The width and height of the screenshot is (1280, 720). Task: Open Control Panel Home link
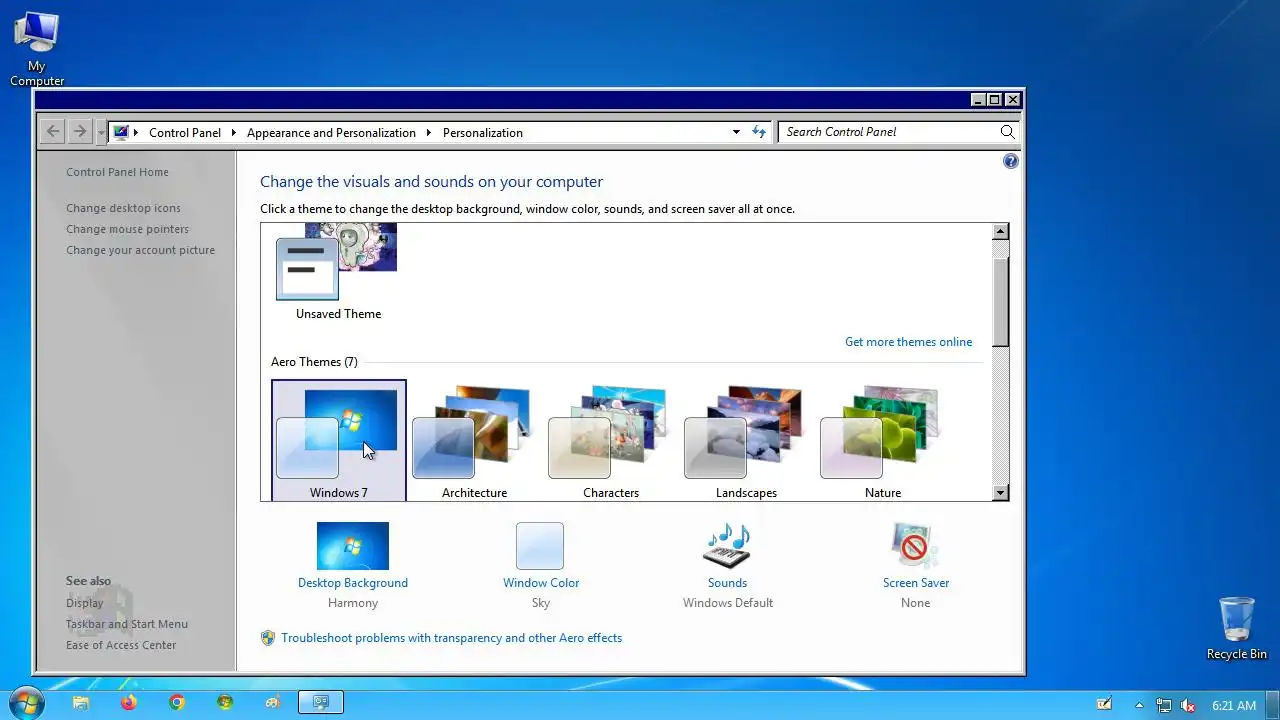117,172
